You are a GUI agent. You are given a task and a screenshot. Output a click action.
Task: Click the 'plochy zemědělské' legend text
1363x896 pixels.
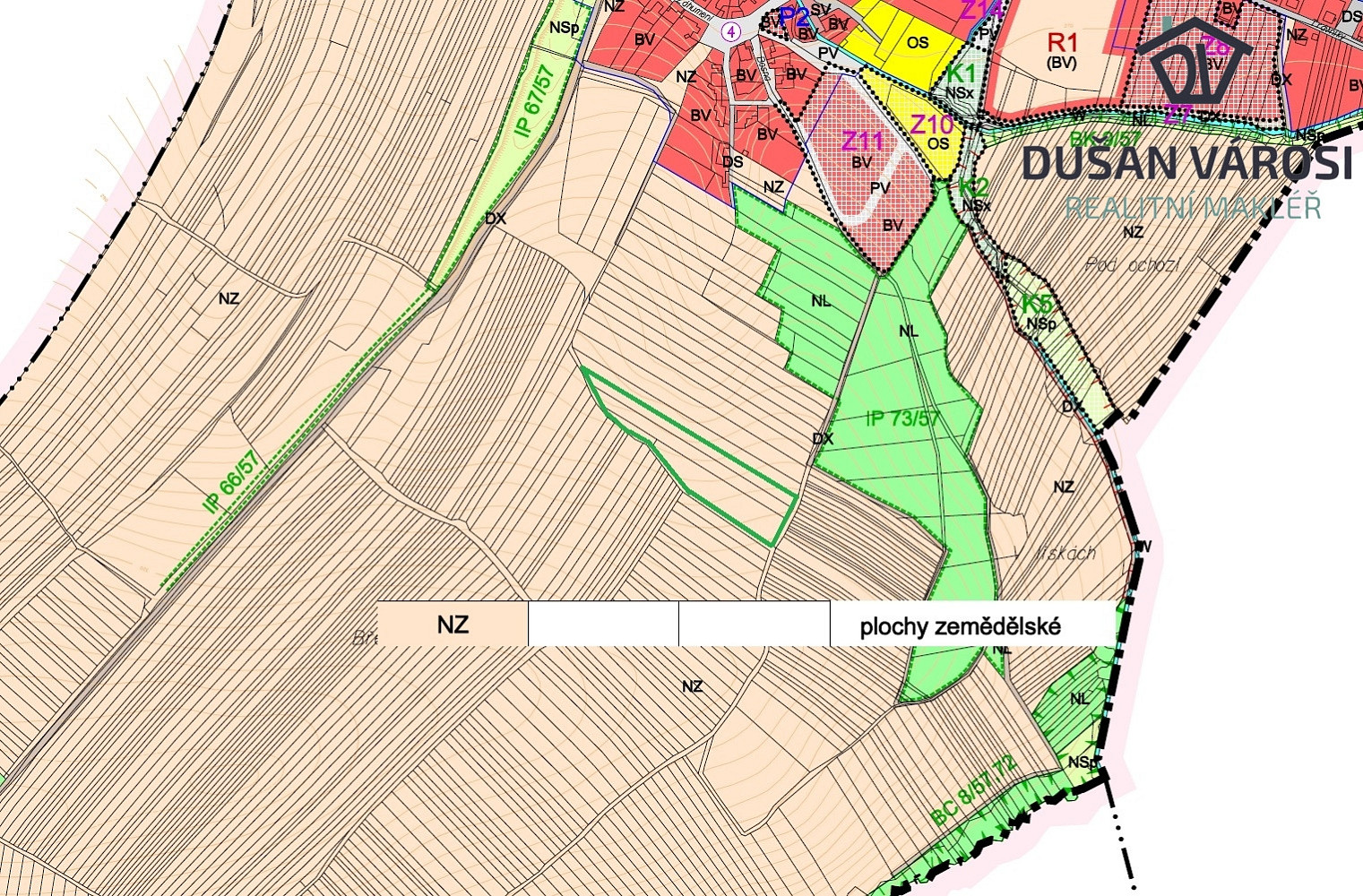[x=960, y=626]
